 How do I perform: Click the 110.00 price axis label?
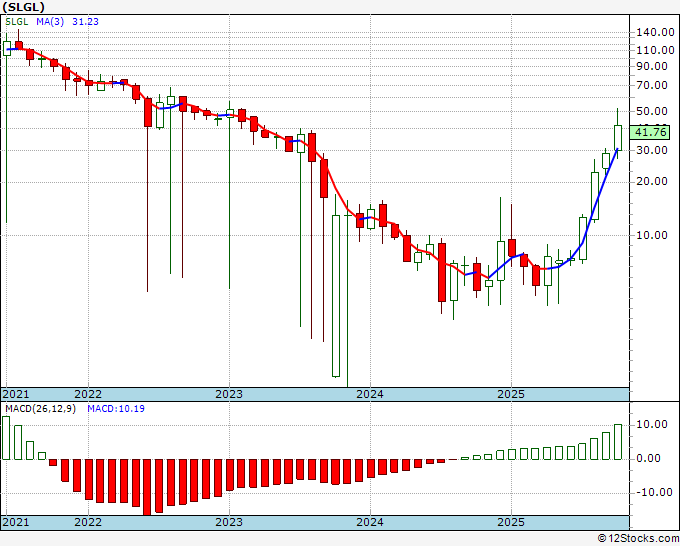pyautogui.click(x=655, y=50)
